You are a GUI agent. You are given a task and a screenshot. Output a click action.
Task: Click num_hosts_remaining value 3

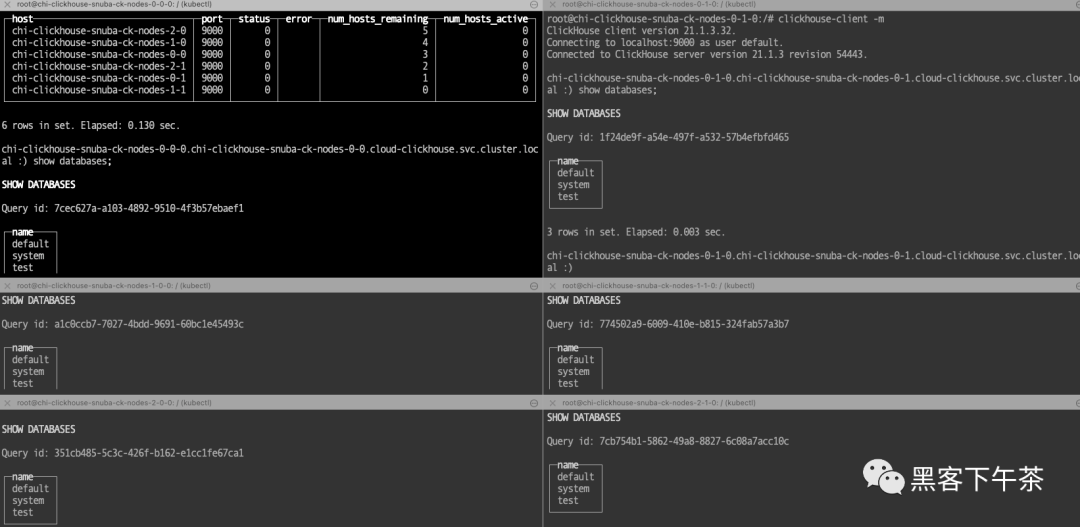pyautogui.click(x=425, y=54)
